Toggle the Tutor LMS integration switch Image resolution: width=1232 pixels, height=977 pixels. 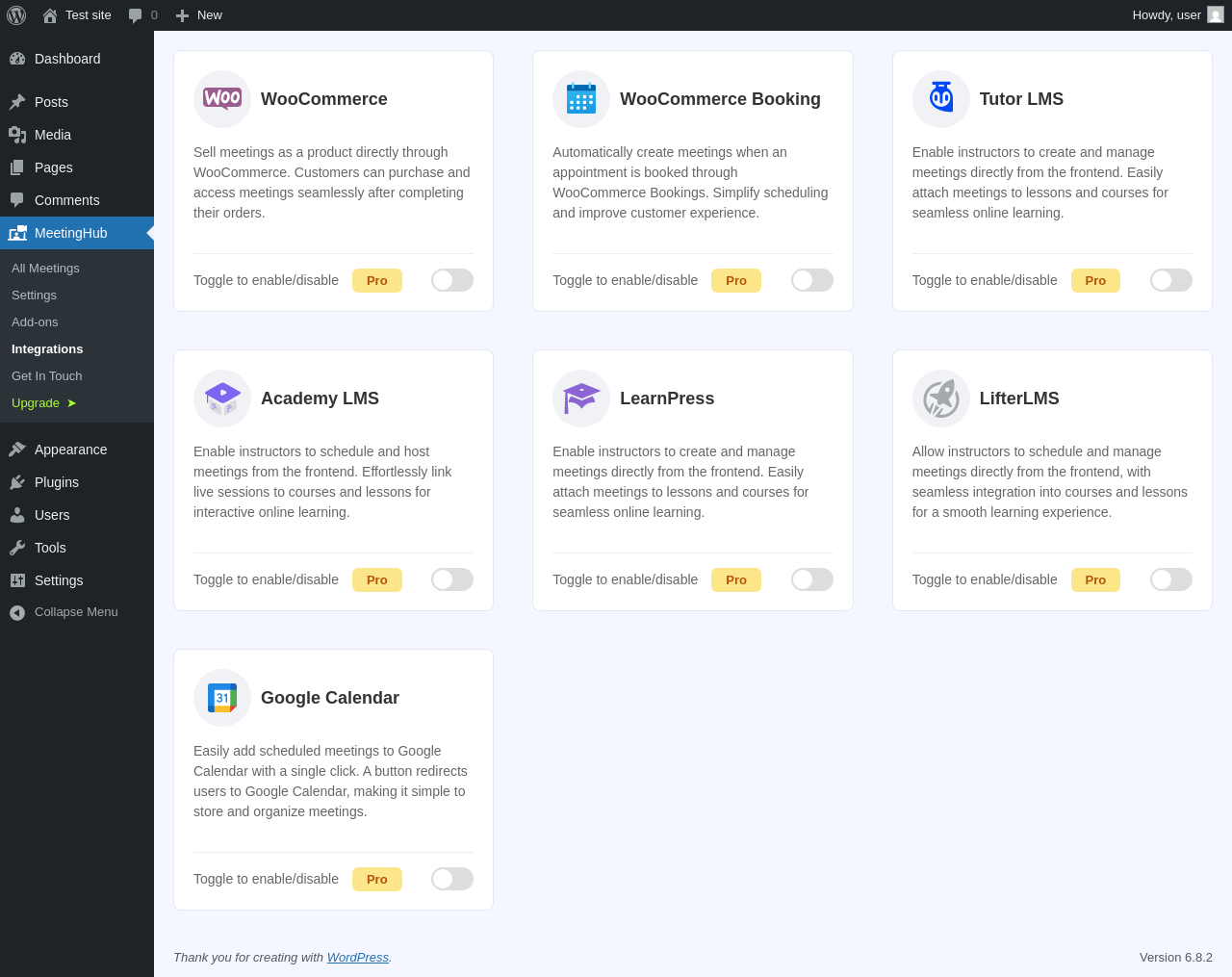coord(1170,280)
